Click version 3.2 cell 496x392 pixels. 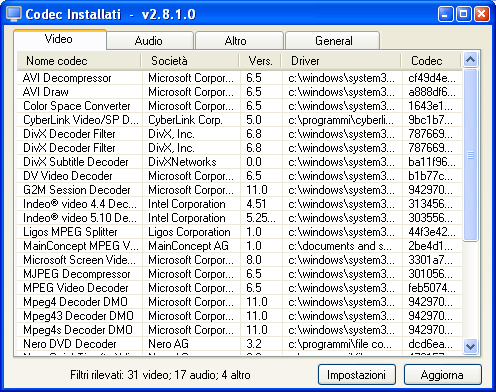[254, 344]
